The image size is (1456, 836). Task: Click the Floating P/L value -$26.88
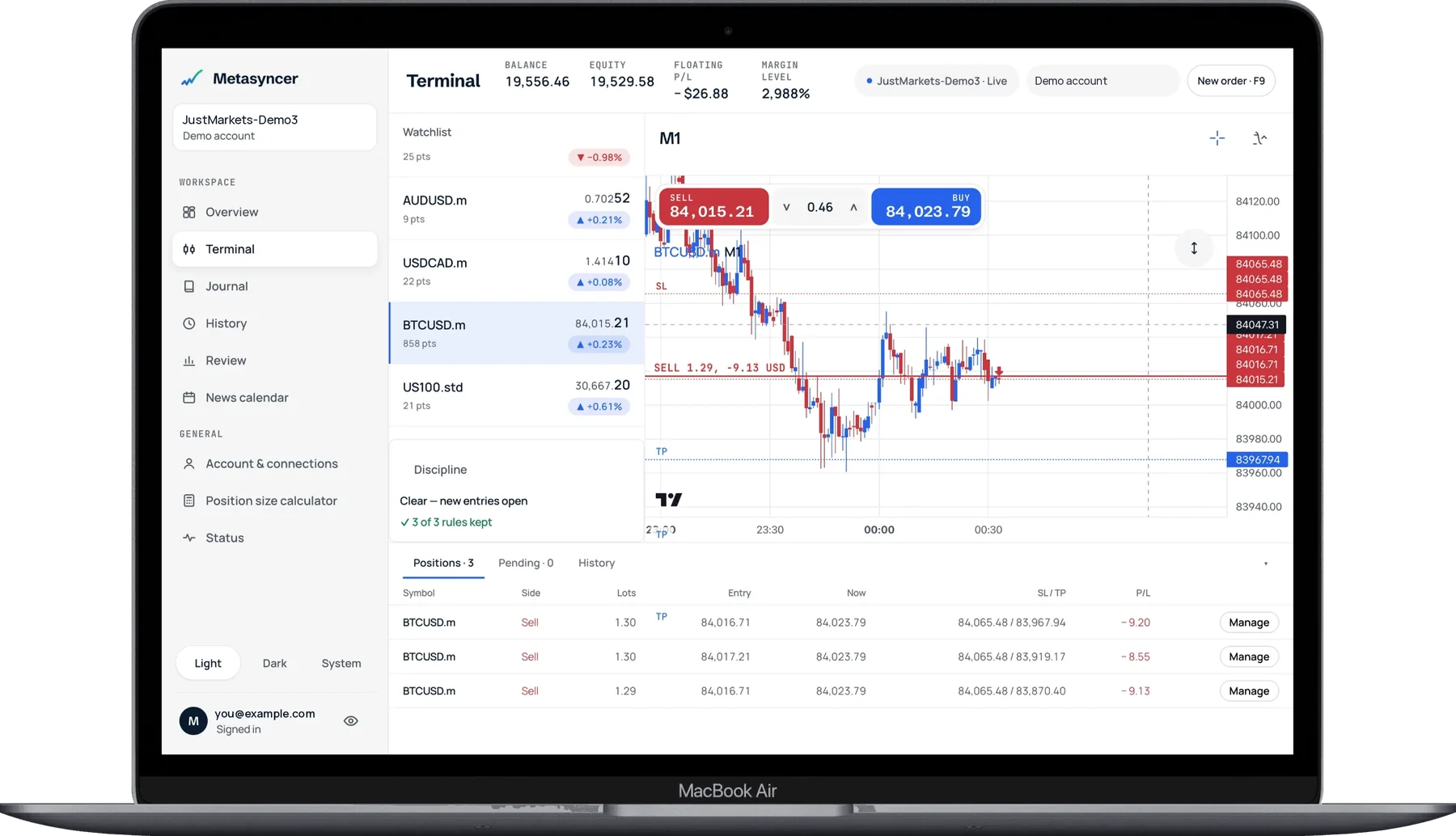[701, 94]
